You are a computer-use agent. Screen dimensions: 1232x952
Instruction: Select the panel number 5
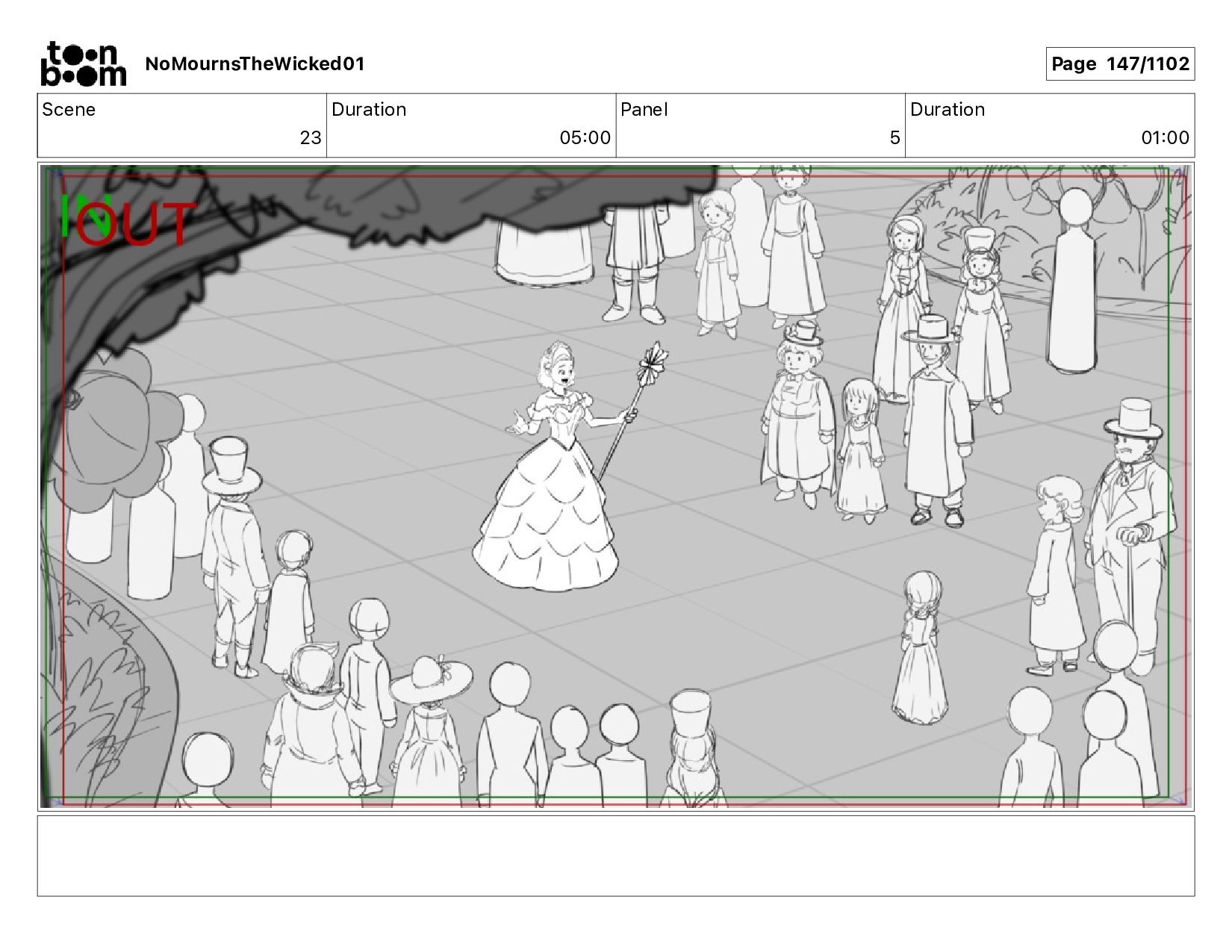point(895,138)
